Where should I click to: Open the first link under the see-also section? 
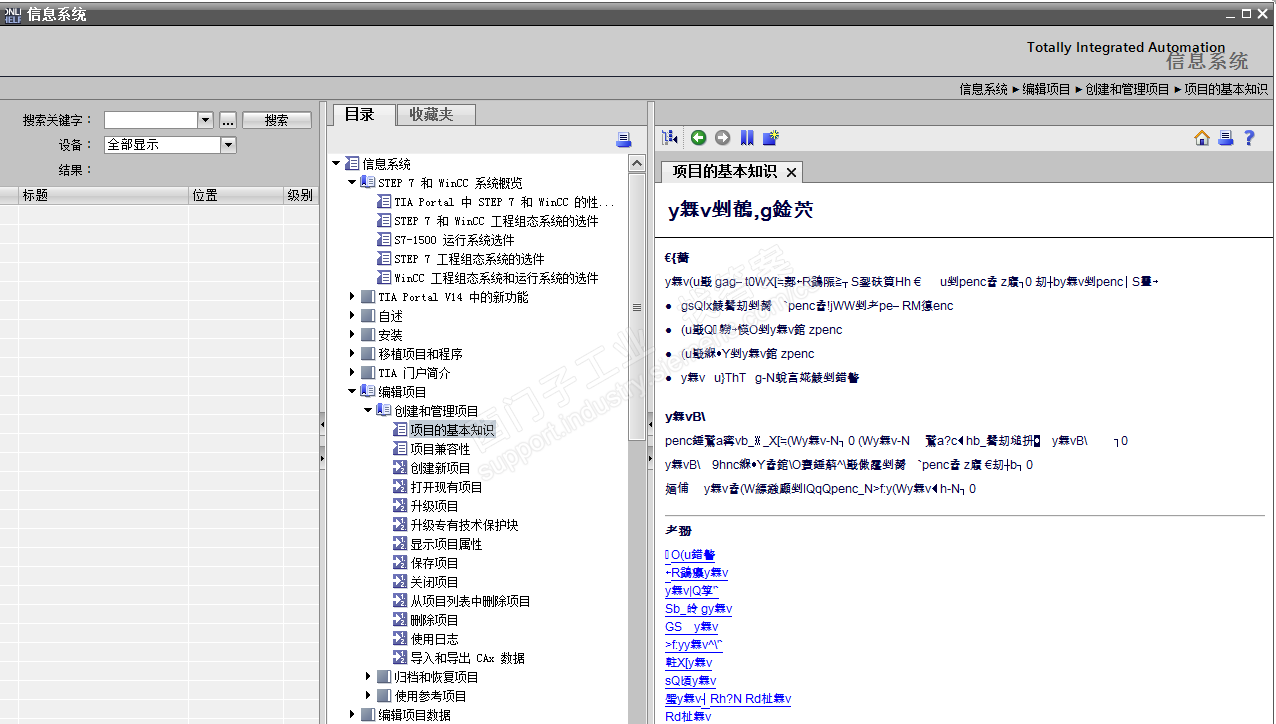tap(690, 555)
